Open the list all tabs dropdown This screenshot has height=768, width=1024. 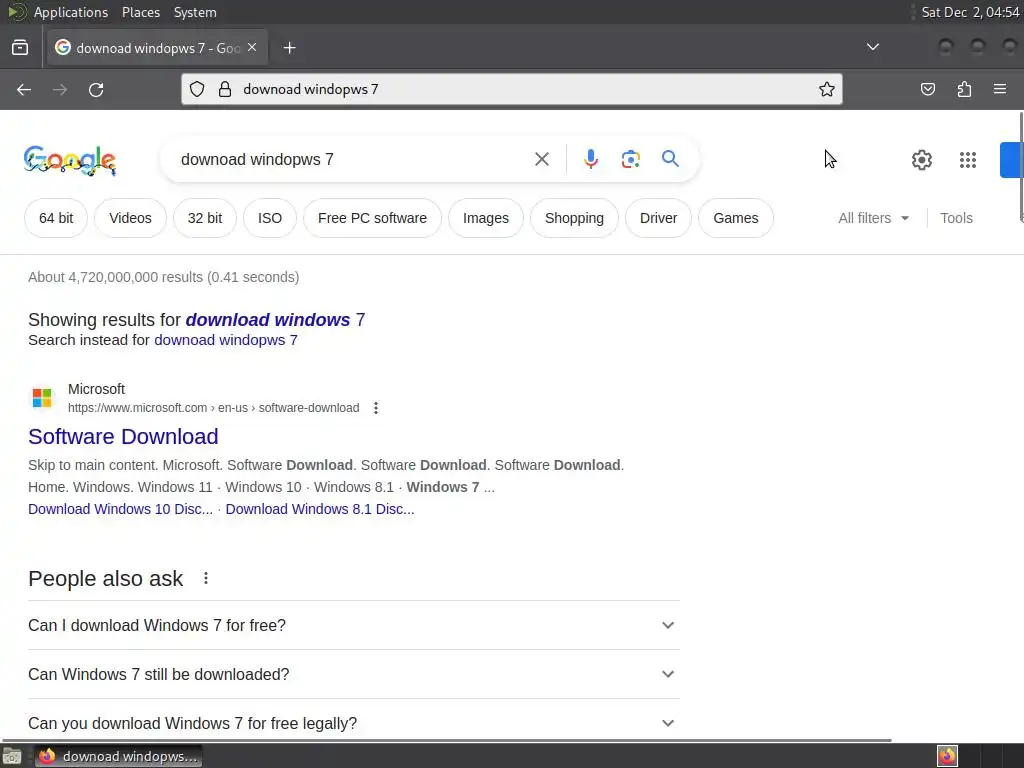[x=872, y=47]
